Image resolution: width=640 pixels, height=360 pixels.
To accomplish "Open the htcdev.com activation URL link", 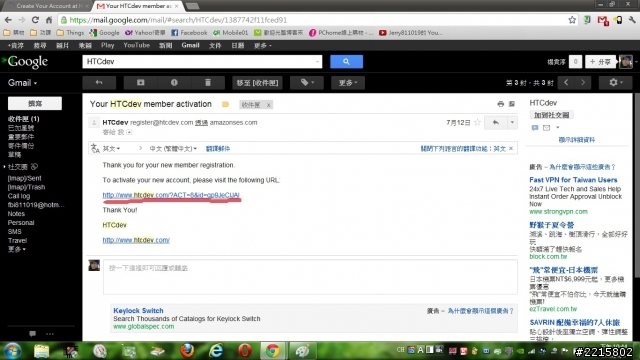I will pyautogui.click(x=171, y=195).
